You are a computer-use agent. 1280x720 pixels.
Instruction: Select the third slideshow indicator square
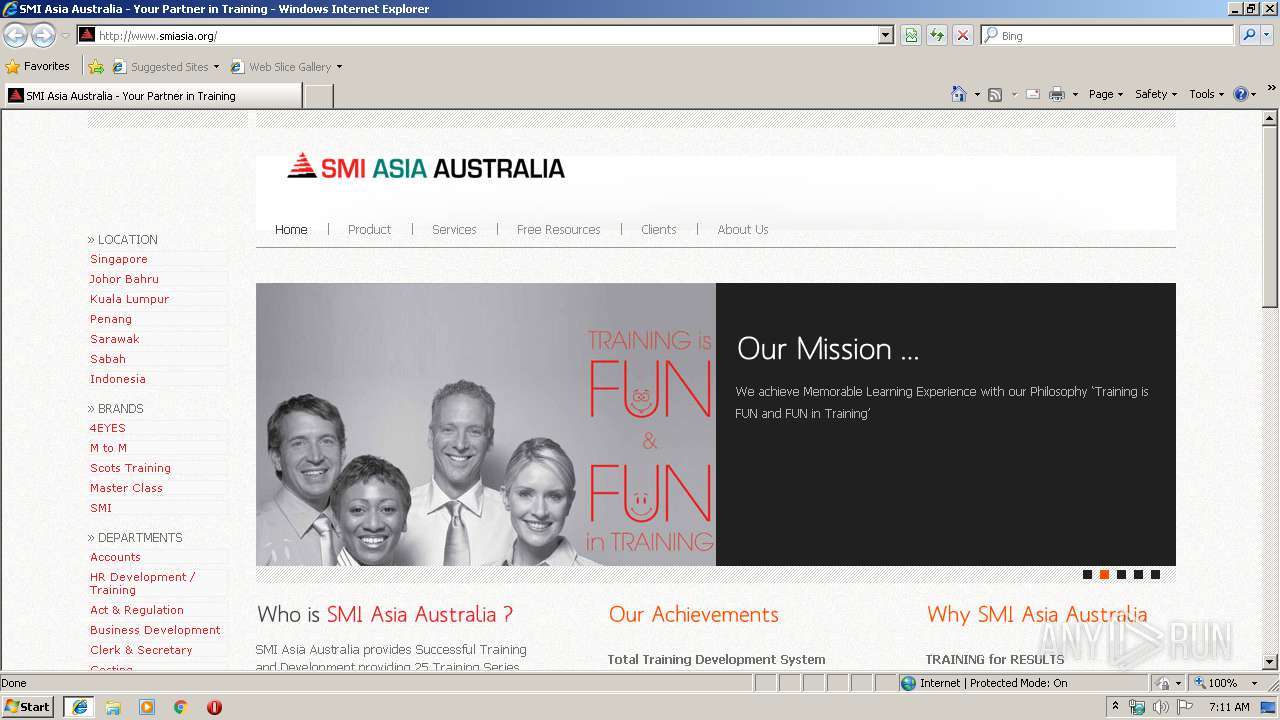click(1121, 574)
